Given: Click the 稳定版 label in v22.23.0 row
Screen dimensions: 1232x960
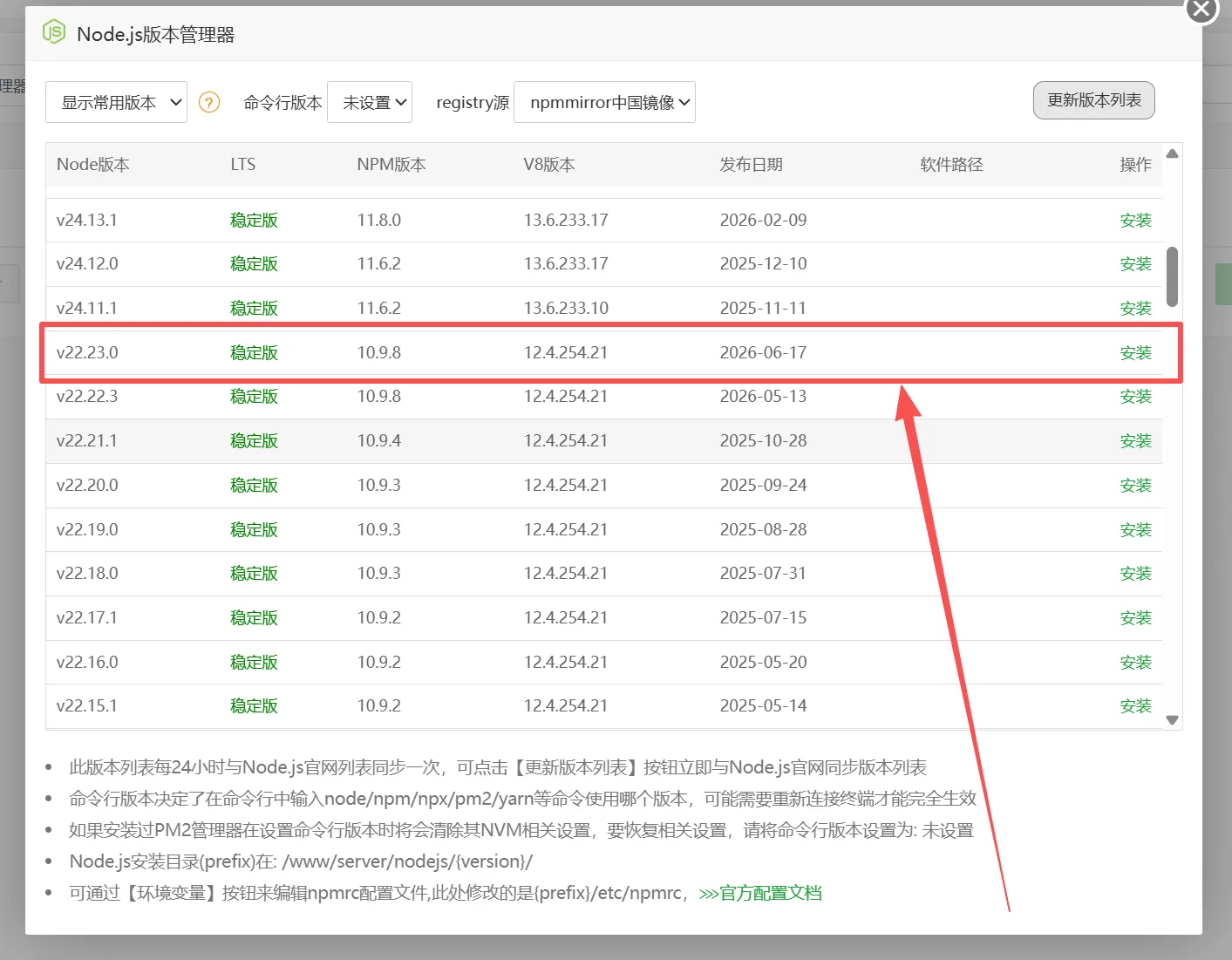Looking at the screenshot, I should (254, 353).
